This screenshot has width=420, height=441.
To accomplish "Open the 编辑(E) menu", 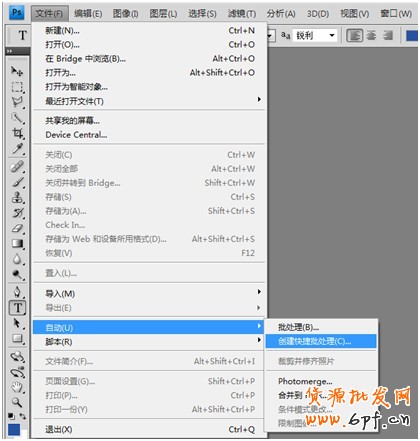I will [88, 13].
